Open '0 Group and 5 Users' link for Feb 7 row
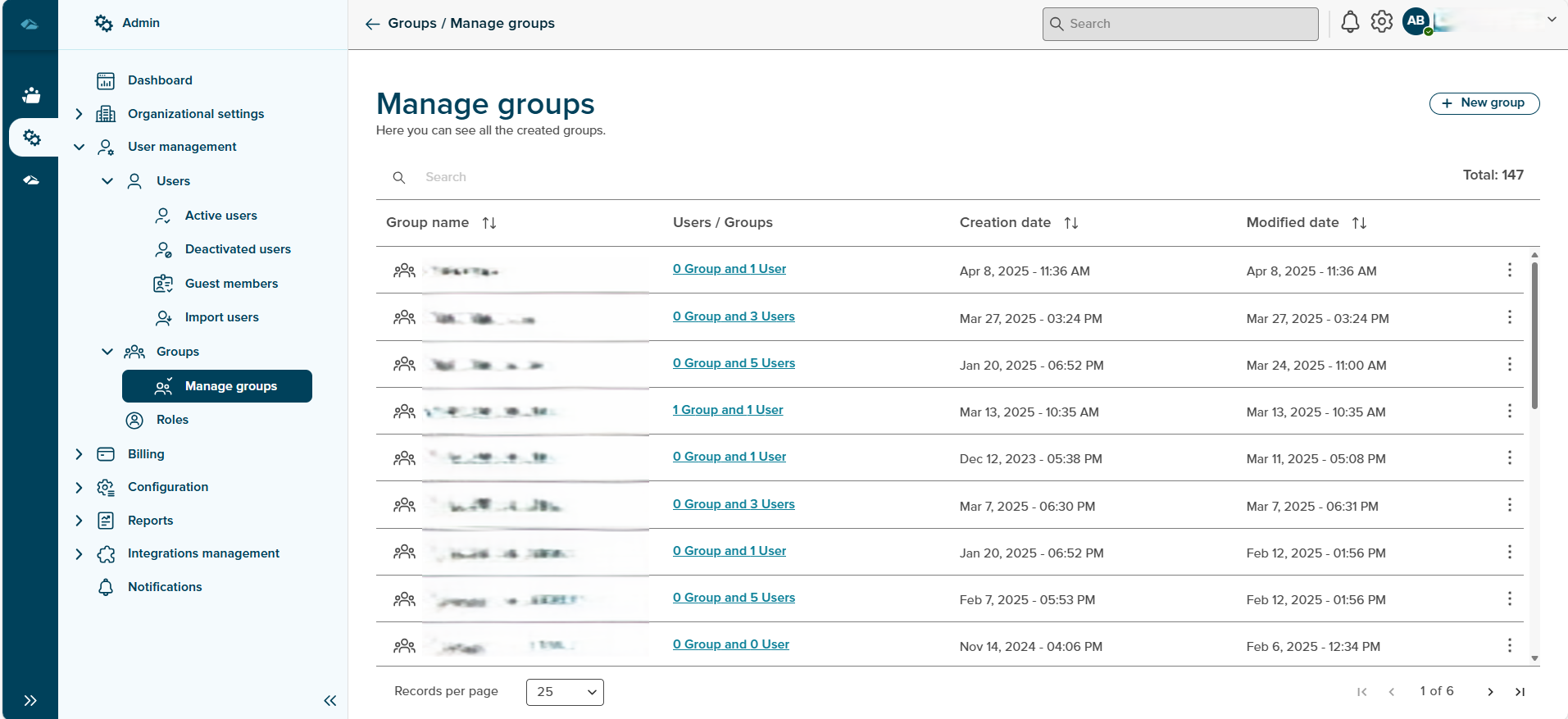 point(734,598)
